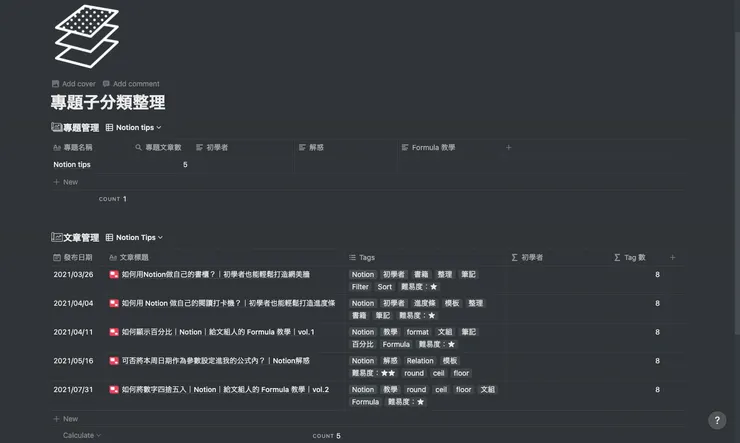Click the date 2021/04/04
The width and height of the screenshot is (740, 443).
point(73,303)
